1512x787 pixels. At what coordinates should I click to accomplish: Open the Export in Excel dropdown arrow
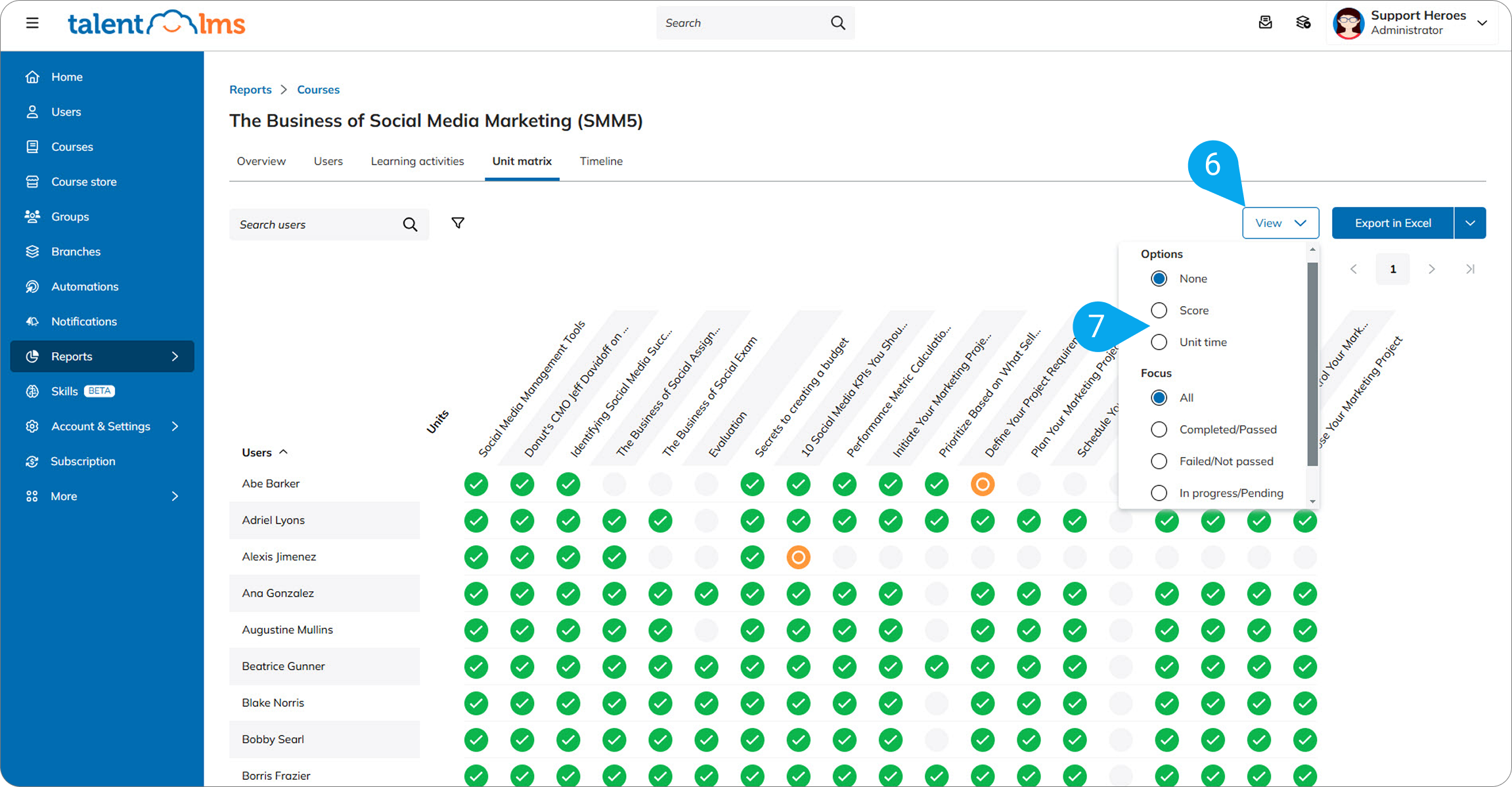coord(1470,223)
